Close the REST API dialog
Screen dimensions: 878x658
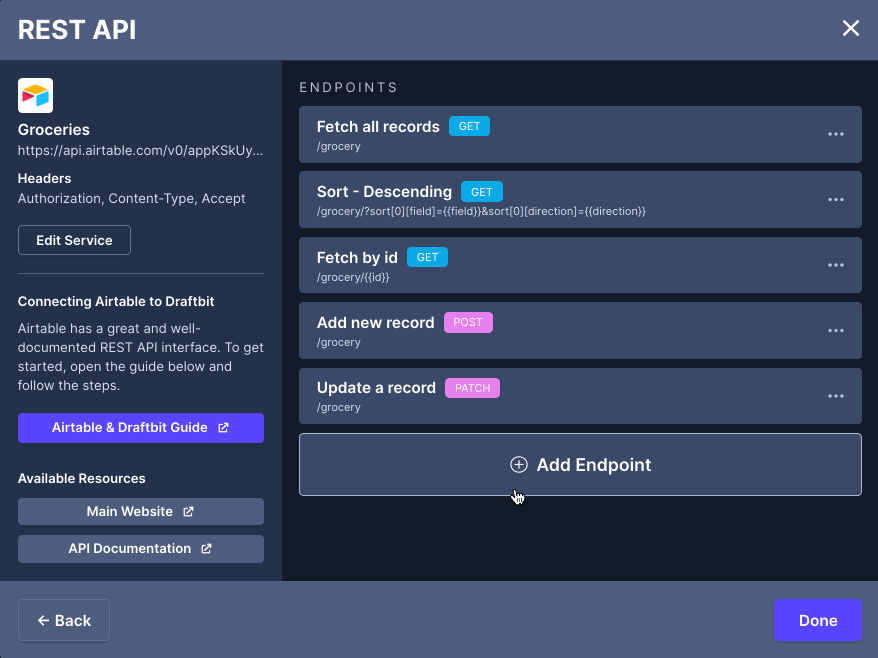click(x=851, y=28)
